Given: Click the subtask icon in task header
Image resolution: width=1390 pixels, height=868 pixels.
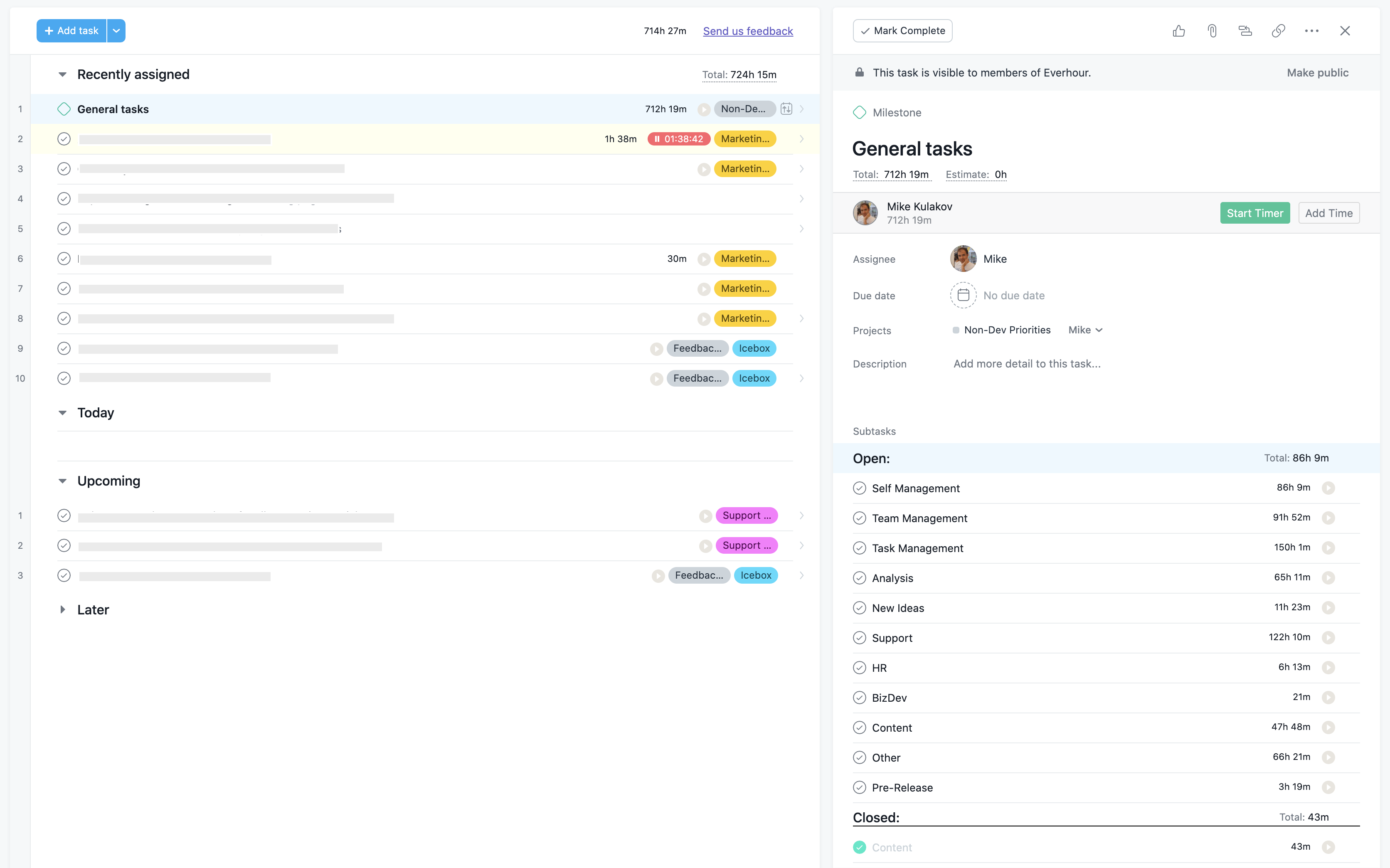Looking at the screenshot, I should point(1245,31).
